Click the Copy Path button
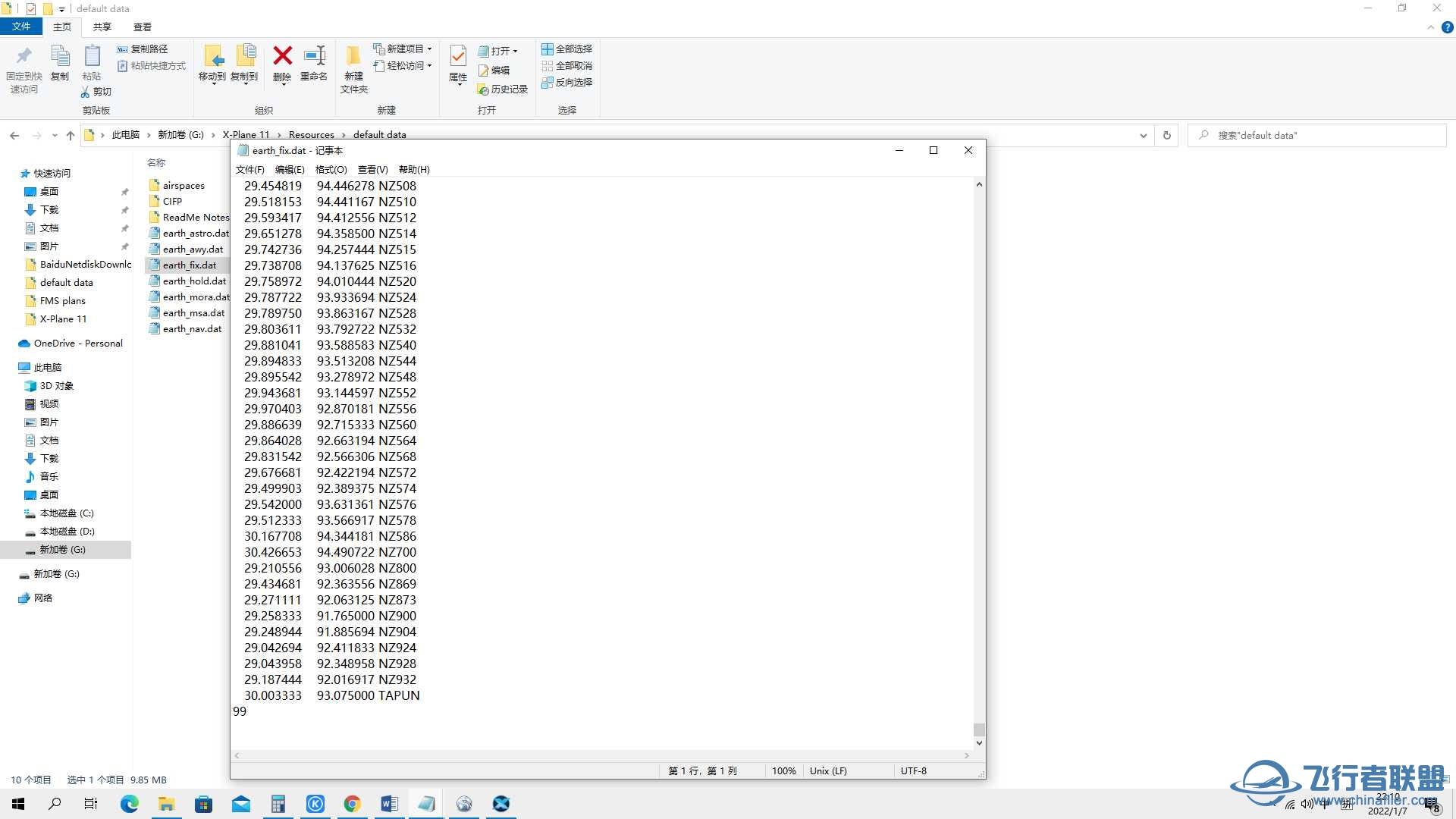The image size is (1456, 819). (x=143, y=49)
